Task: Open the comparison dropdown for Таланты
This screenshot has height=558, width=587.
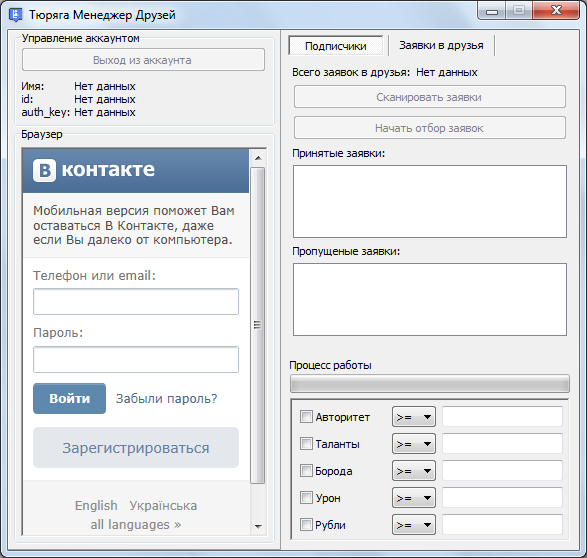Action: 414,443
